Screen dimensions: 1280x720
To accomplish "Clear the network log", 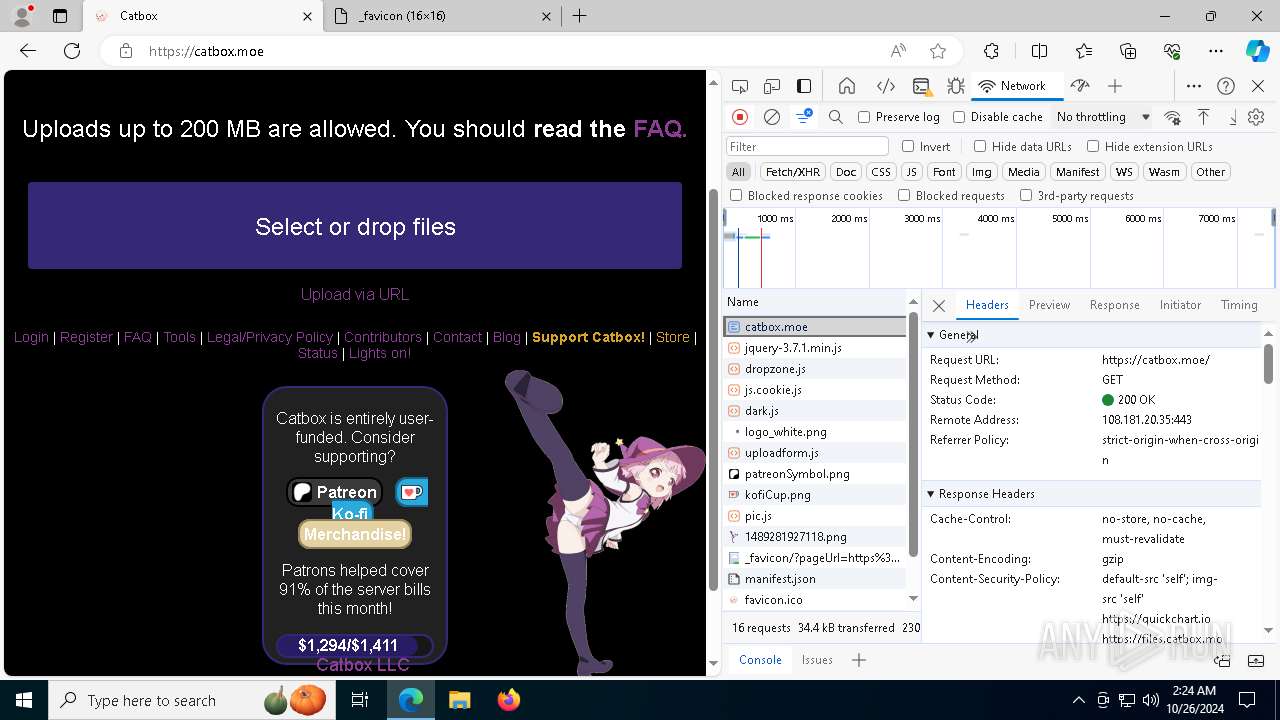I will click(772, 117).
